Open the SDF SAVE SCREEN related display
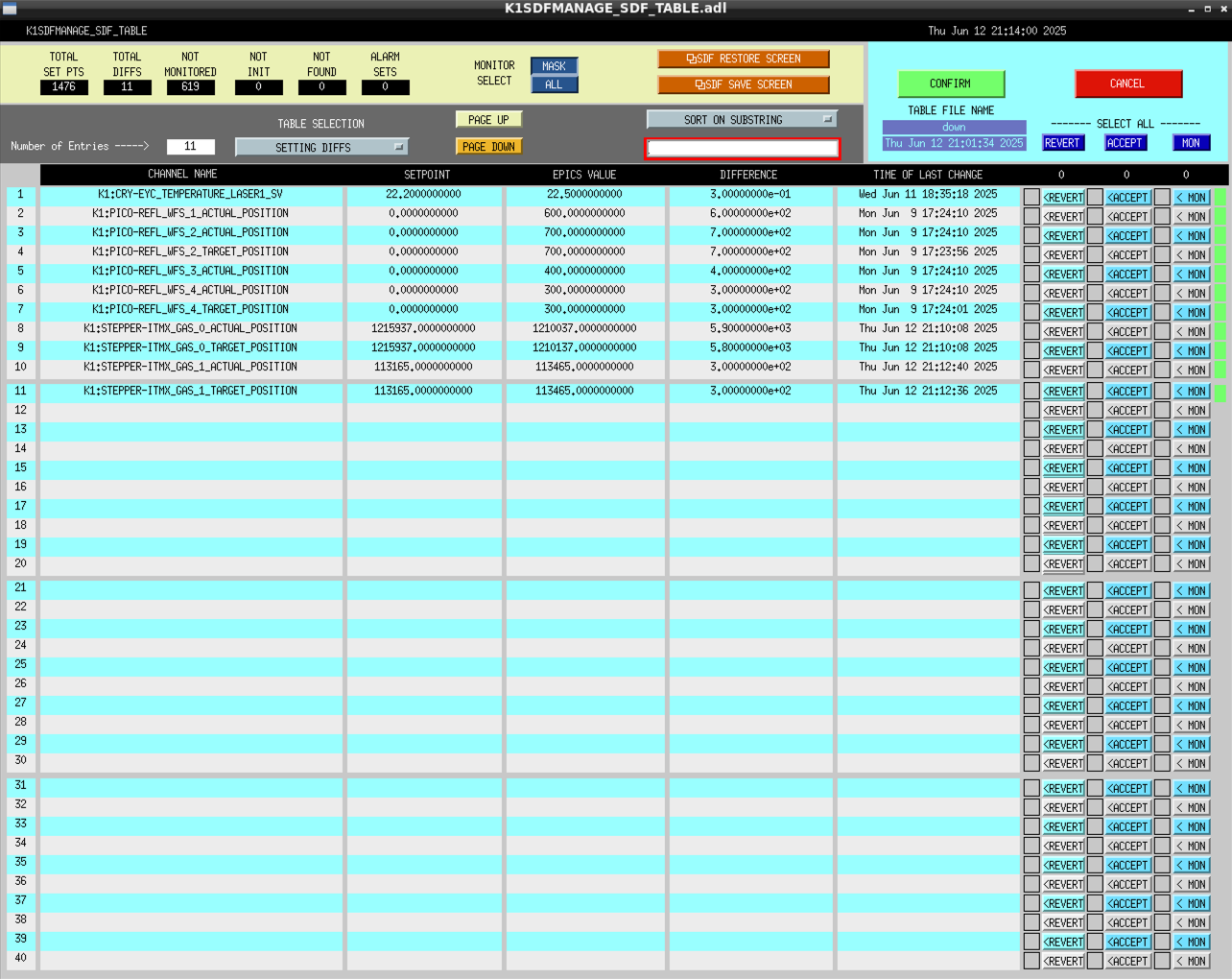Image resolution: width=1232 pixels, height=979 pixels. coord(744,84)
